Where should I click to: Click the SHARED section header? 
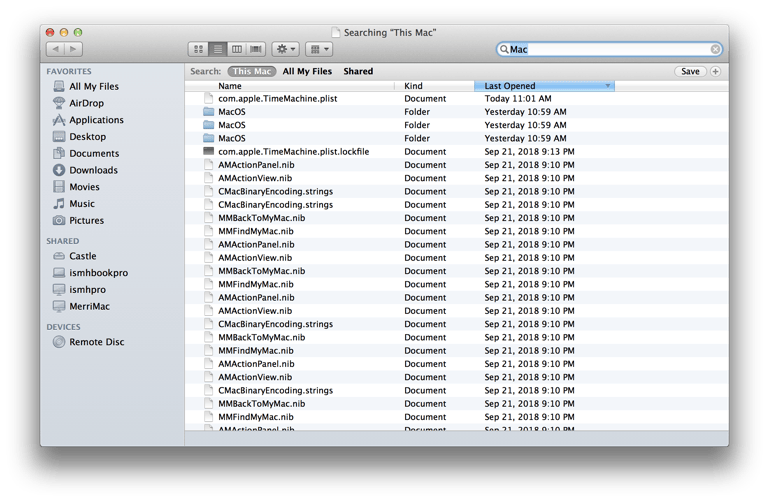pyautogui.click(x=63, y=241)
